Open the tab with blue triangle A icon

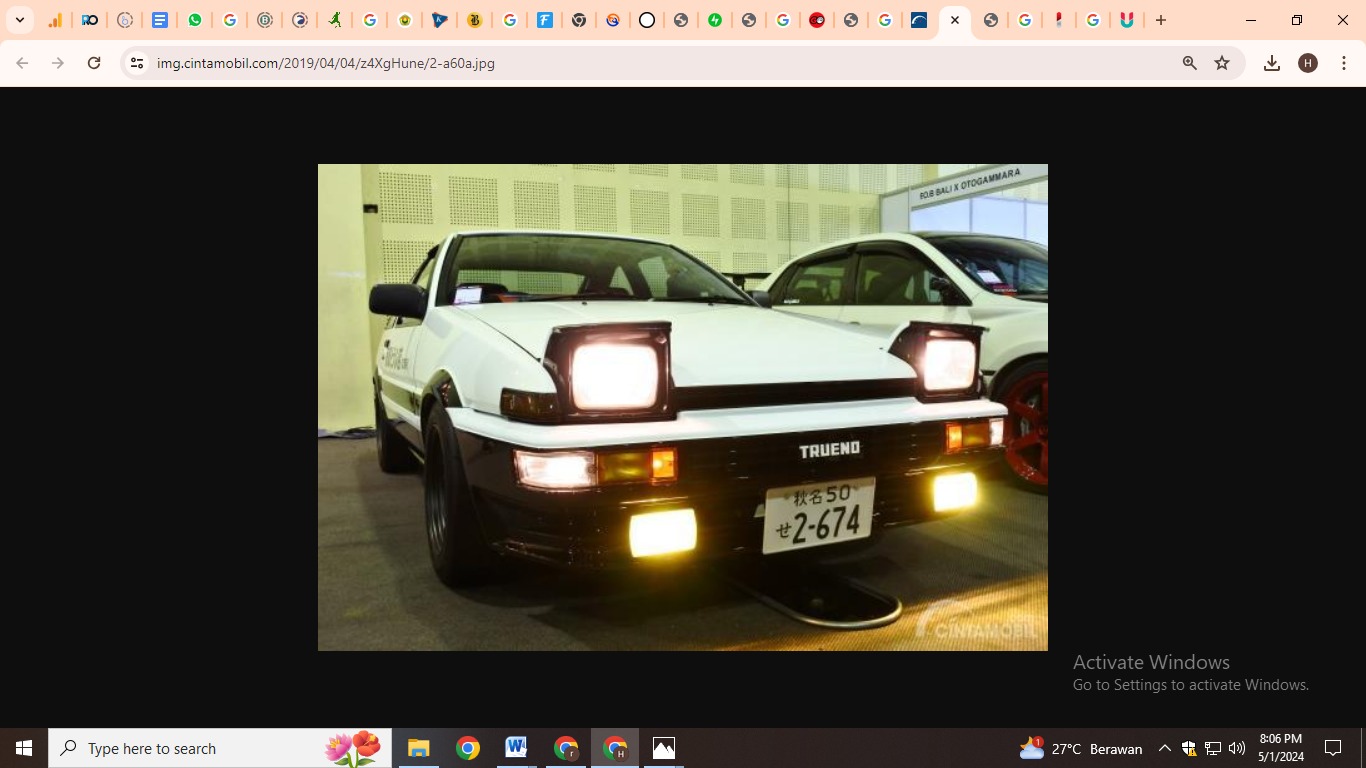point(440,20)
